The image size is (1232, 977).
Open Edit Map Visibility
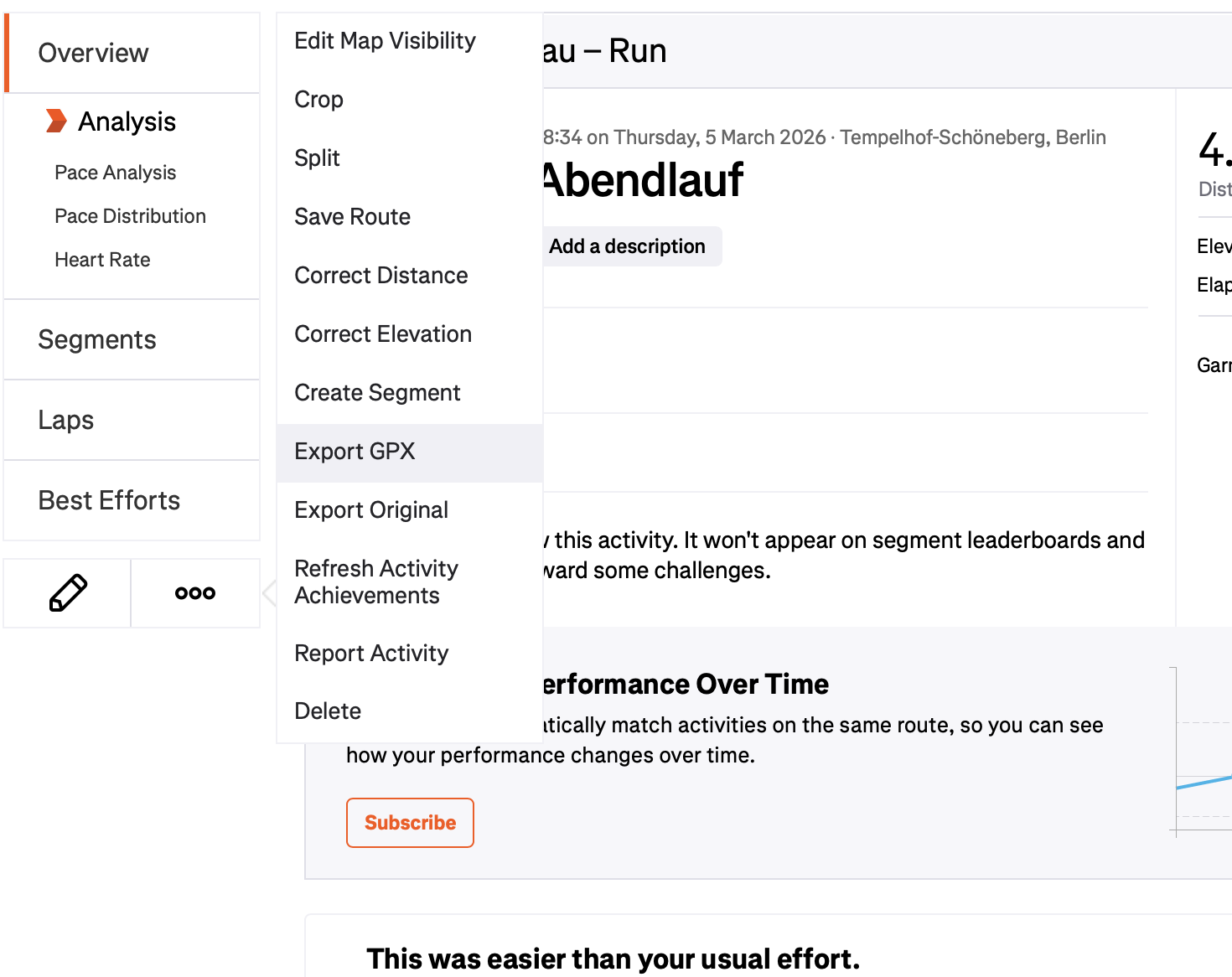(385, 40)
